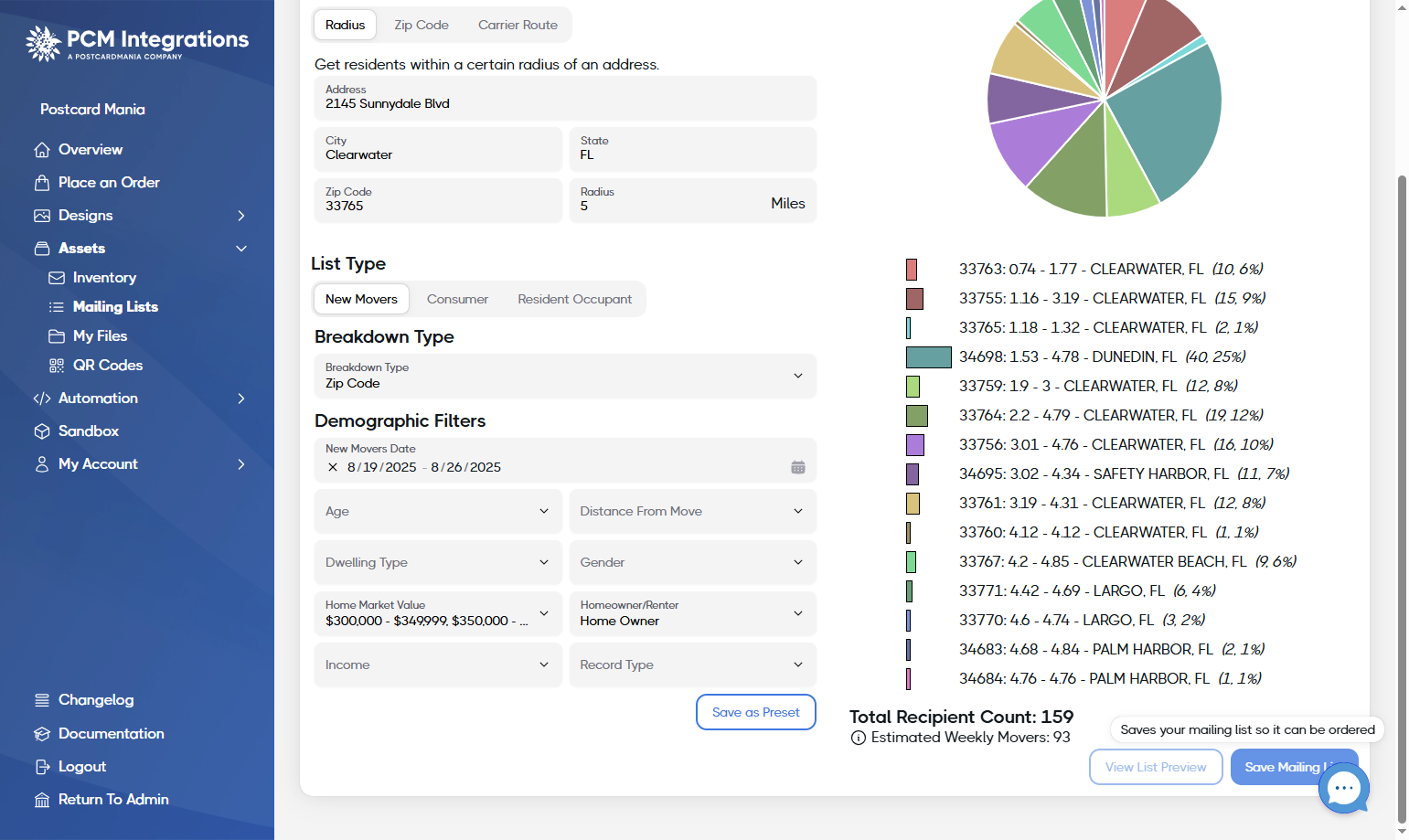Click the Return To Admin building icon
The width and height of the screenshot is (1409, 840).
point(42,800)
